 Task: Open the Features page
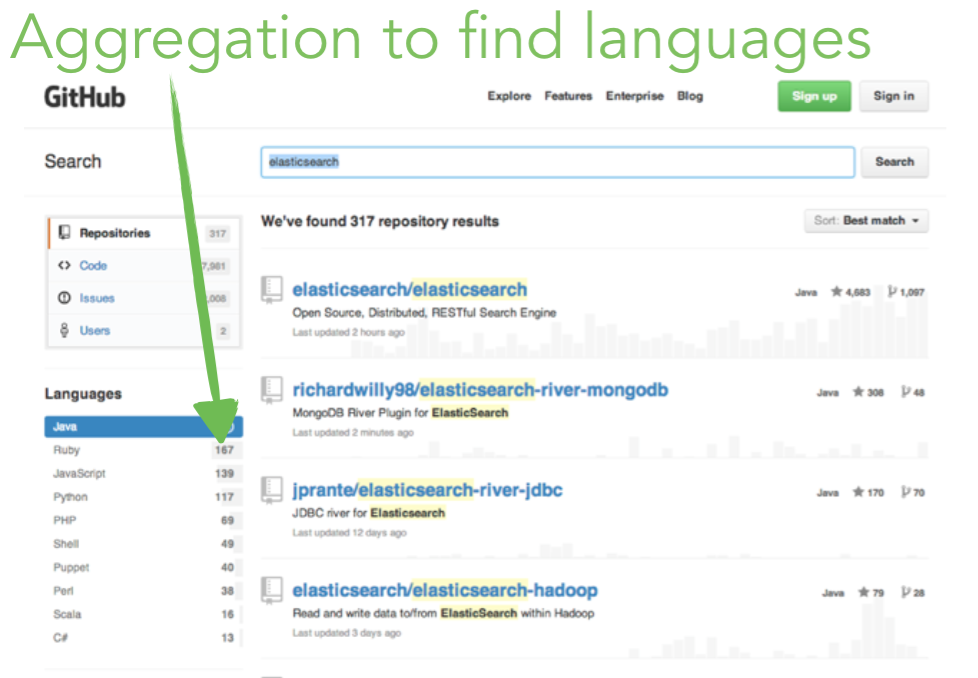coord(568,96)
